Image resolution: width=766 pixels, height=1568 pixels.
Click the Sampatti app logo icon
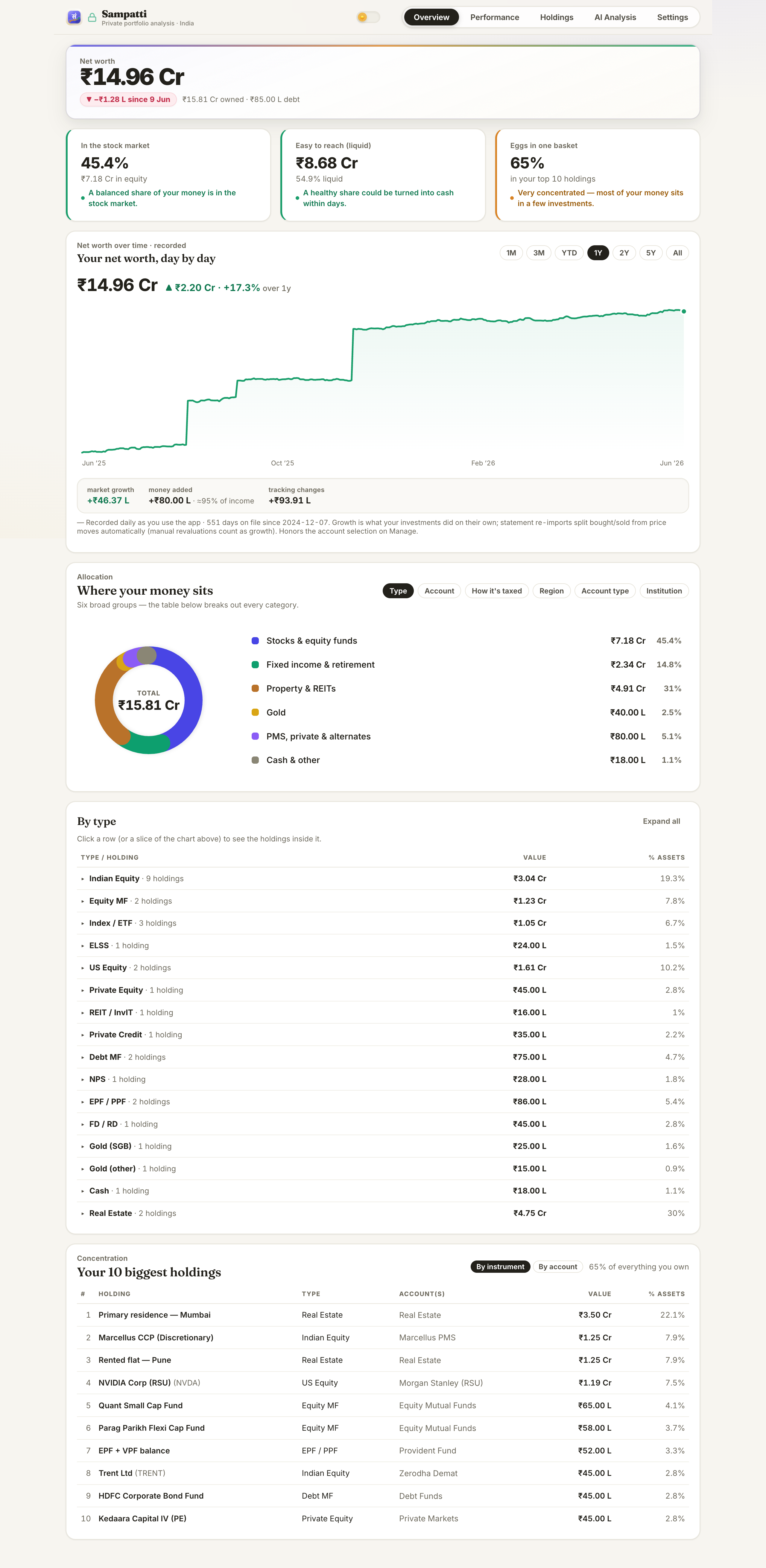coord(74,17)
